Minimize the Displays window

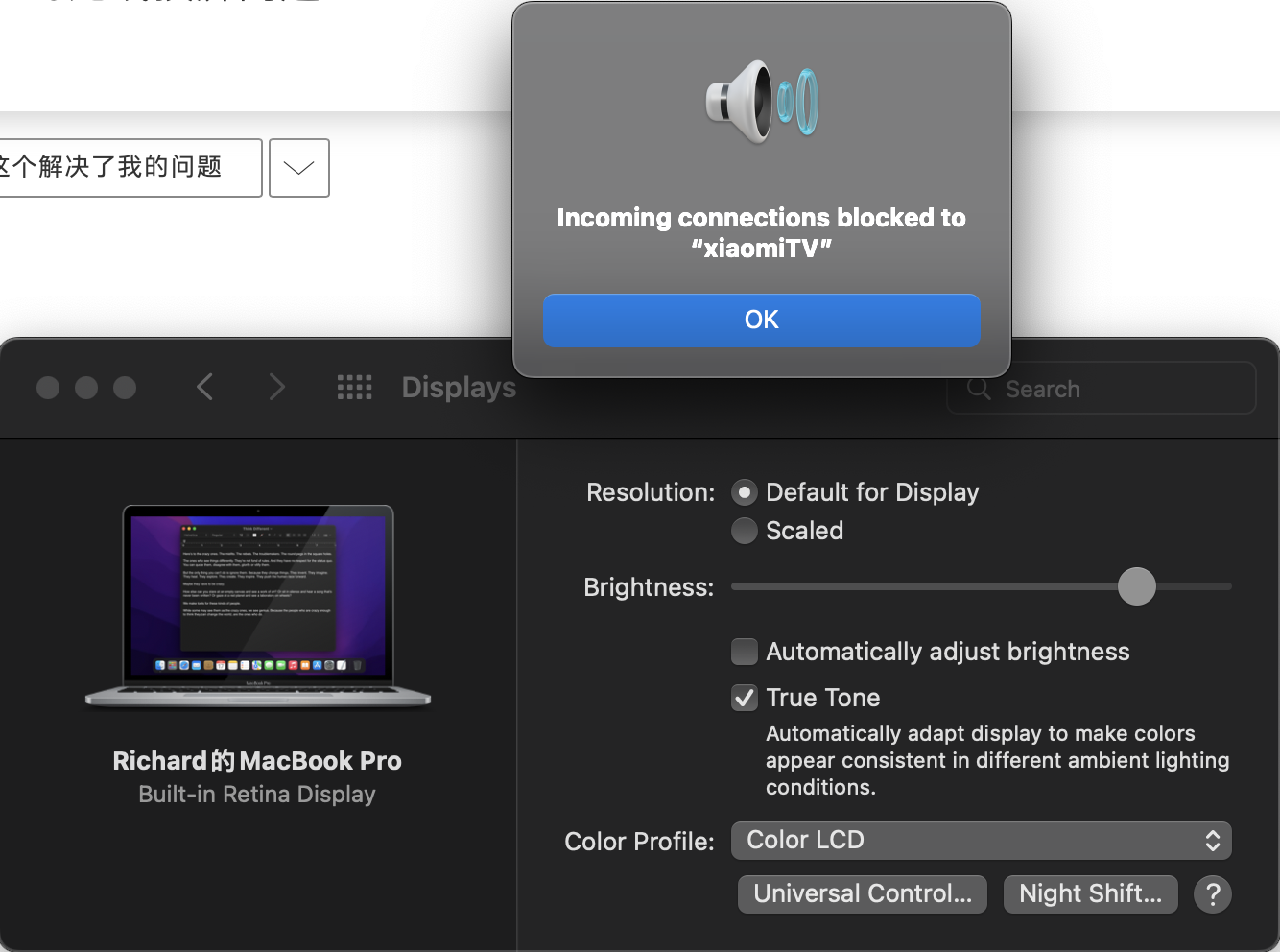(x=86, y=388)
